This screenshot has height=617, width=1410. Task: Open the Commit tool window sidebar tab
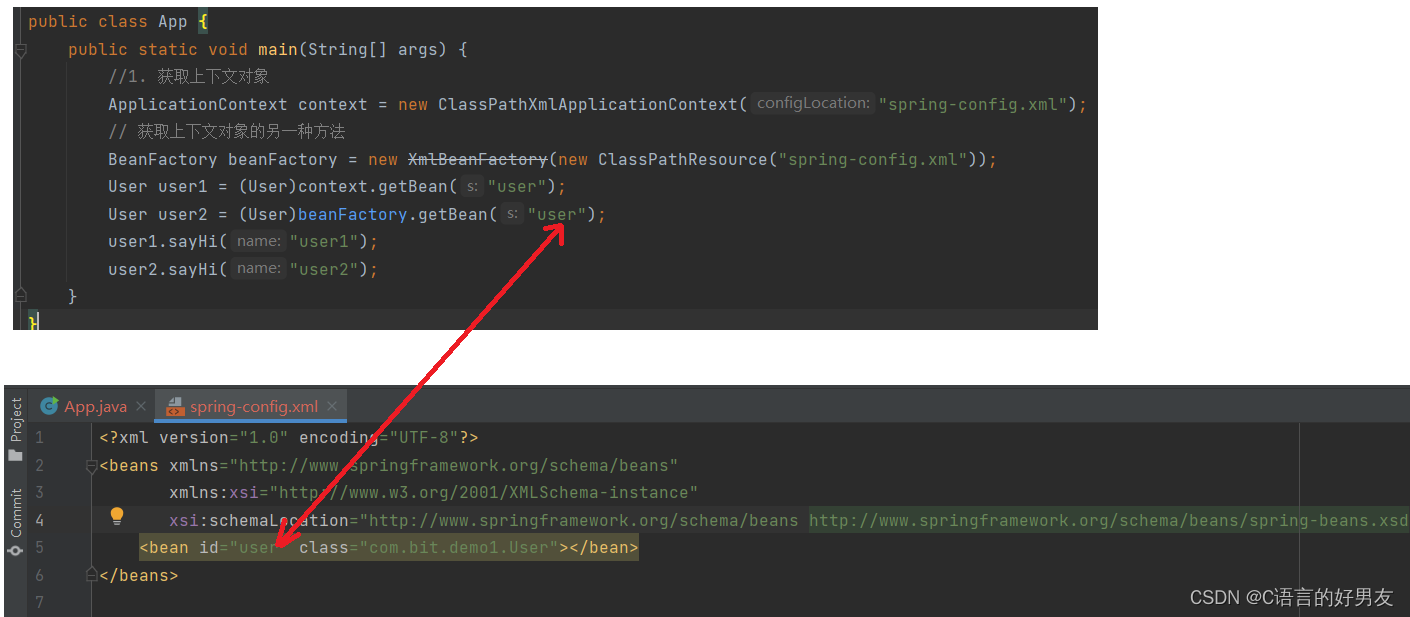(15, 521)
